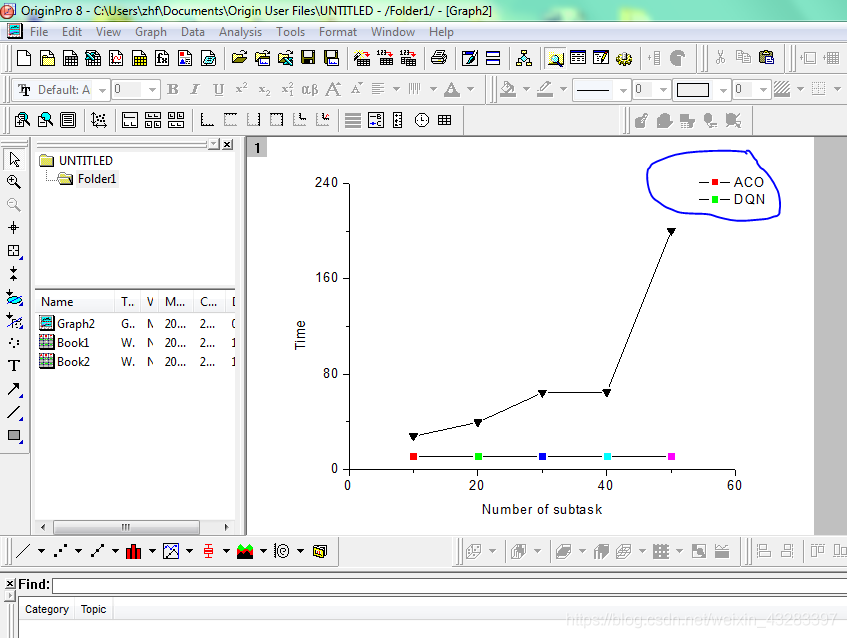Open the Edit menu

(72, 32)
